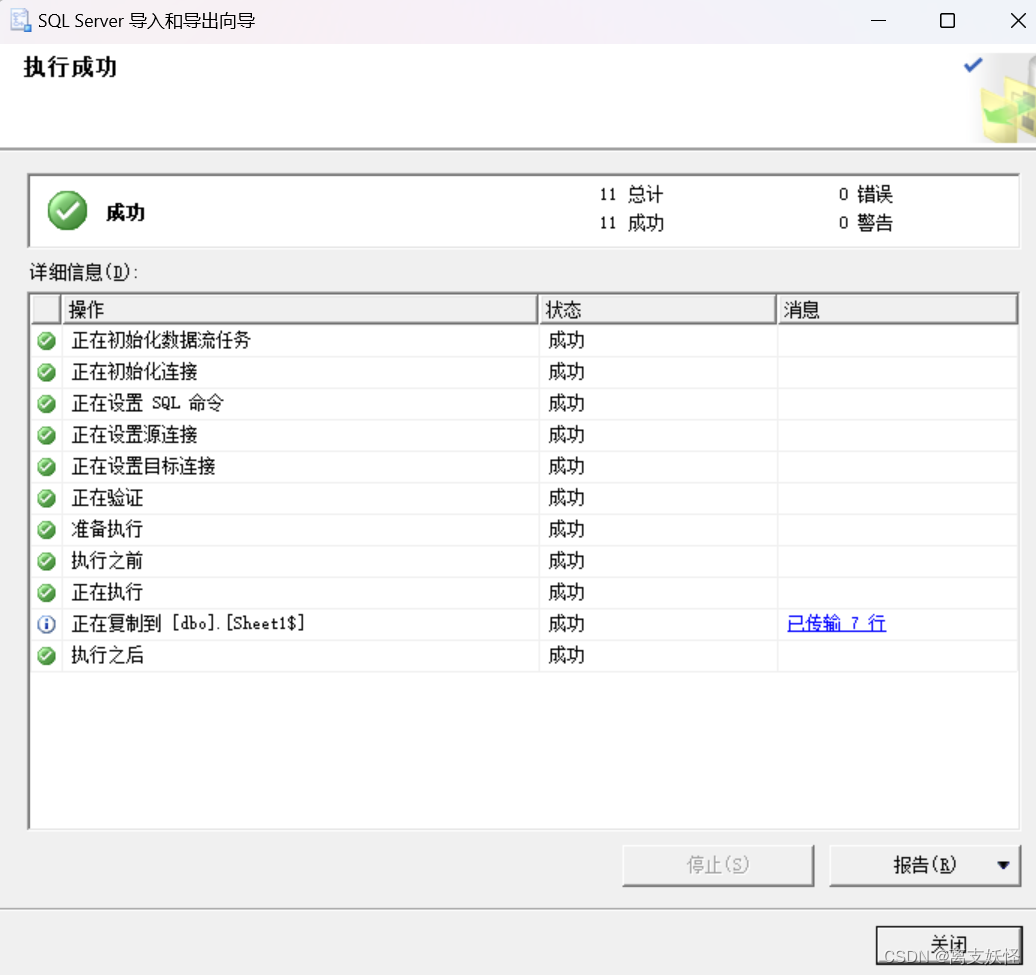Image resolution: width=1036 pixels, height=975 pixels.
Task: Click 成功 status in 正在验证 row
Action: (x=566, y=497)
